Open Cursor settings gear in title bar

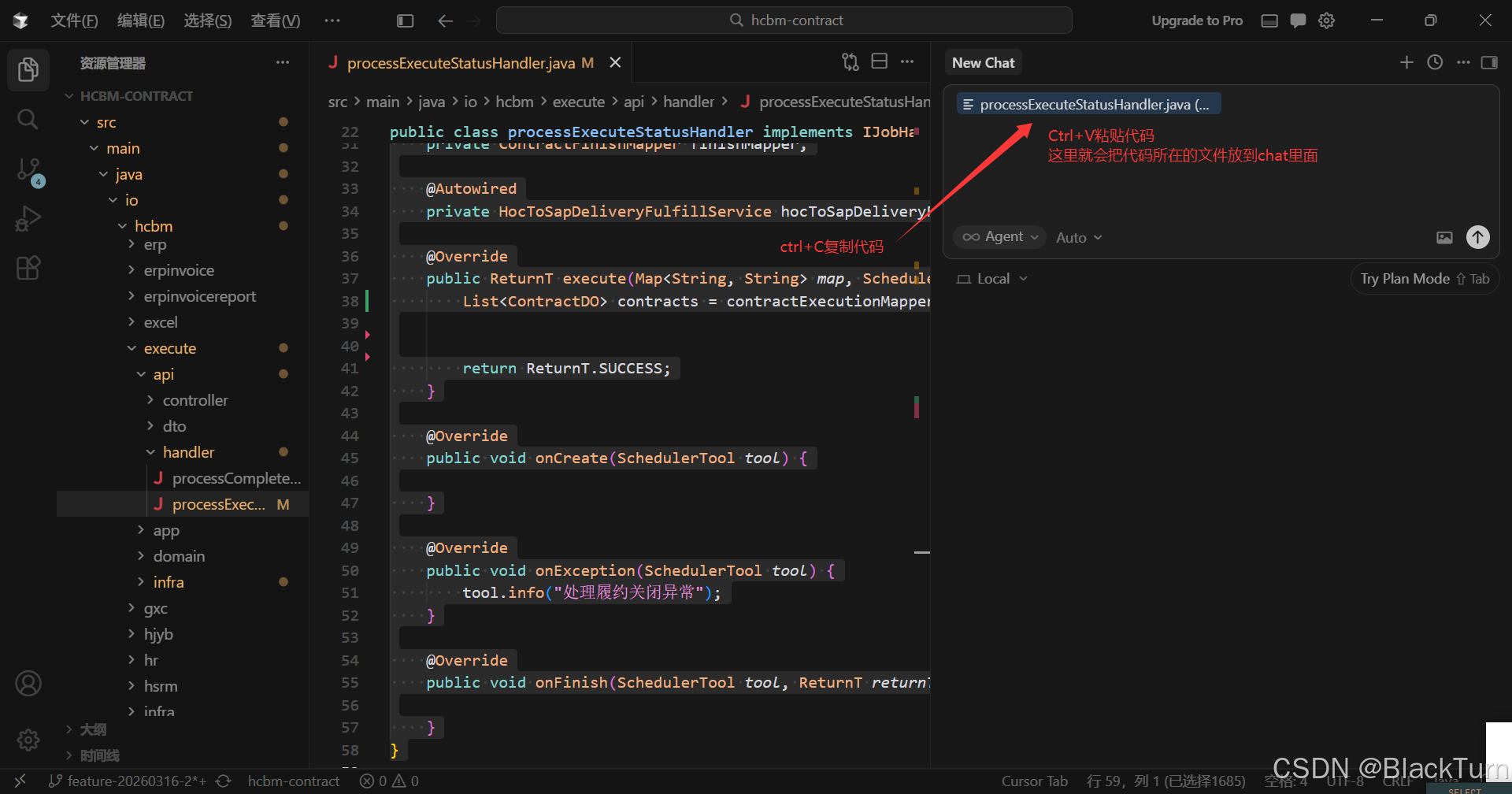[1327, 20]
